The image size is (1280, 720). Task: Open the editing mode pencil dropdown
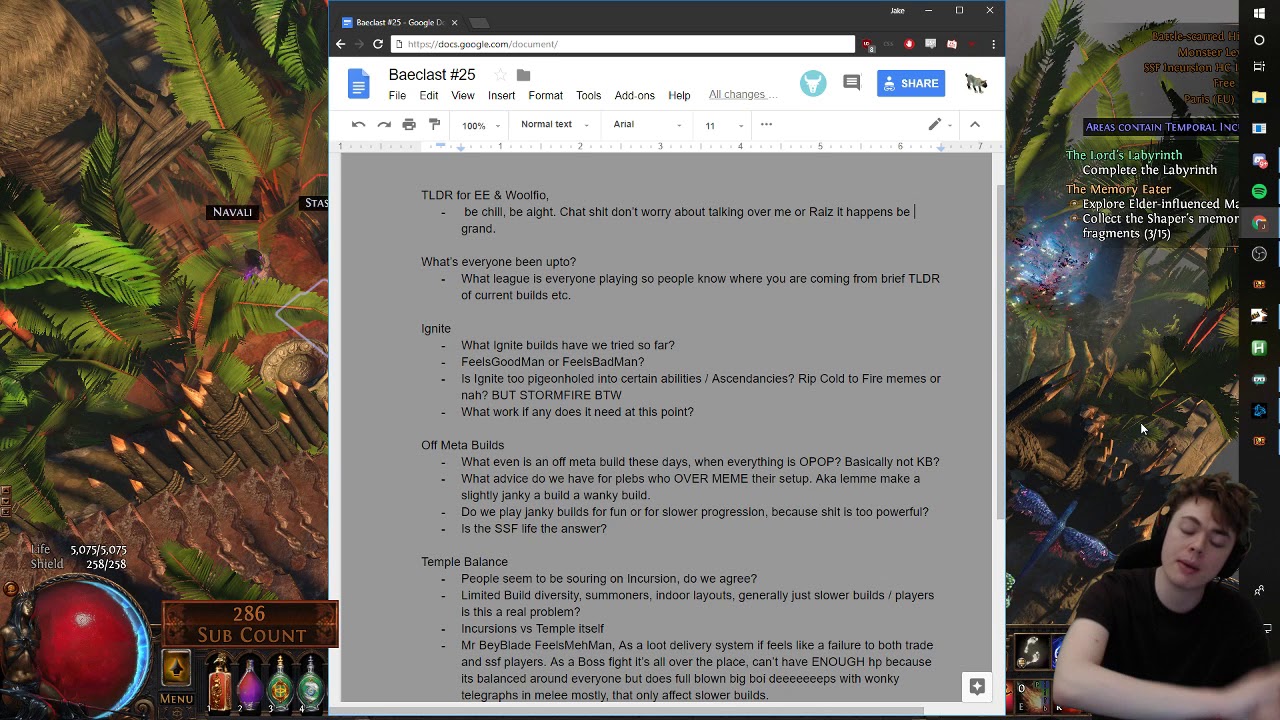tap(939, 124)
